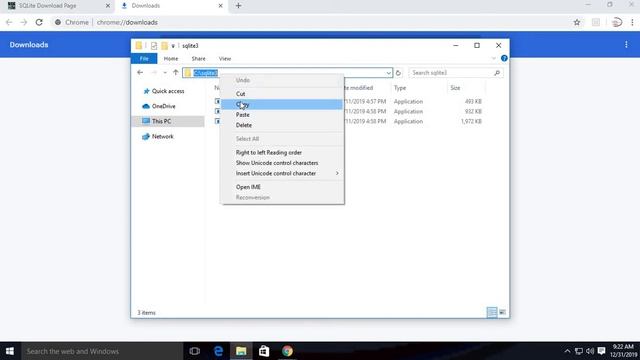
Task: Expand the Explorer ribbon chevron
Action: [493, 58]
